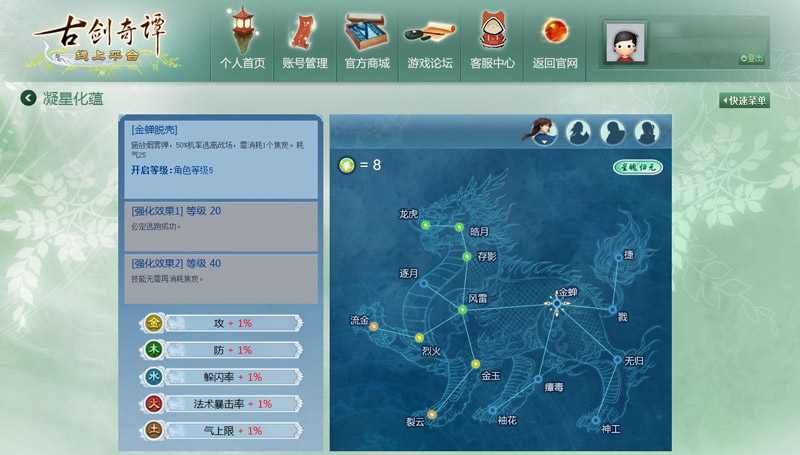This screenshot has height=455, width=800.
Task: Open 个人首页 from the top navigation
Action: click(242, 40)
